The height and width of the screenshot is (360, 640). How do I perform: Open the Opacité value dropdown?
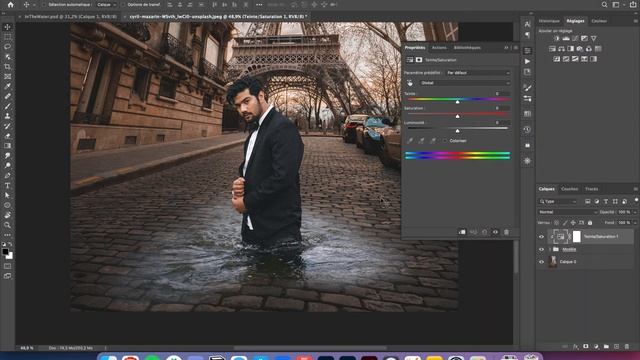point(634,212)
